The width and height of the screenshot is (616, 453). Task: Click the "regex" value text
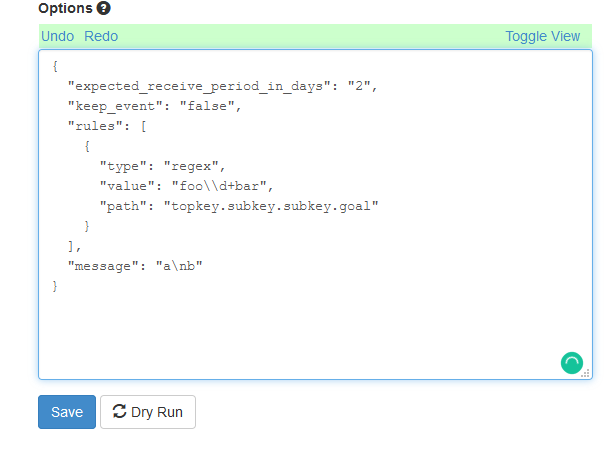coord(191,166)
